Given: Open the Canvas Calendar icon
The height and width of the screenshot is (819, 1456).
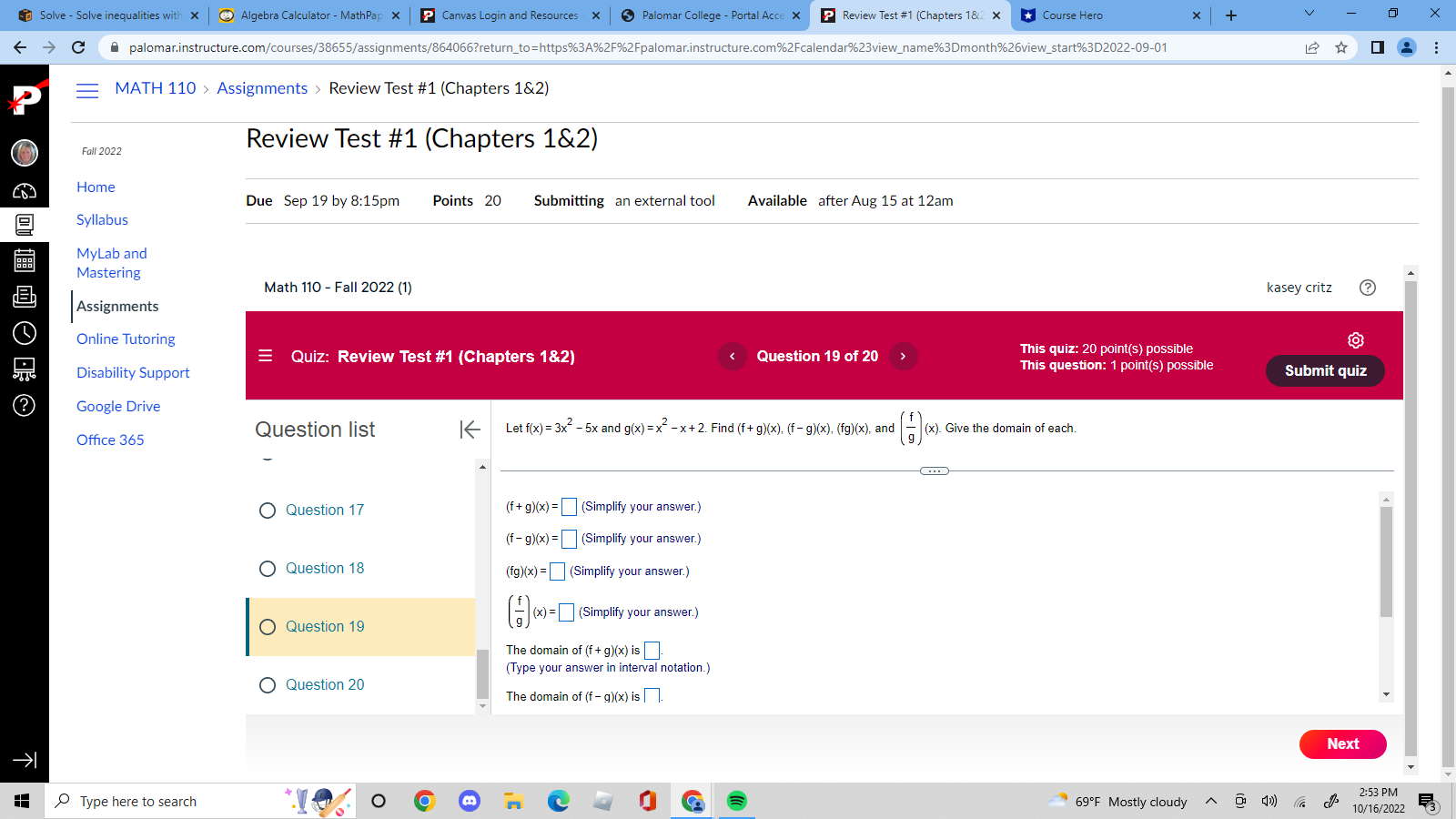Looking at the screenshot, I should [x=25, y=260].
